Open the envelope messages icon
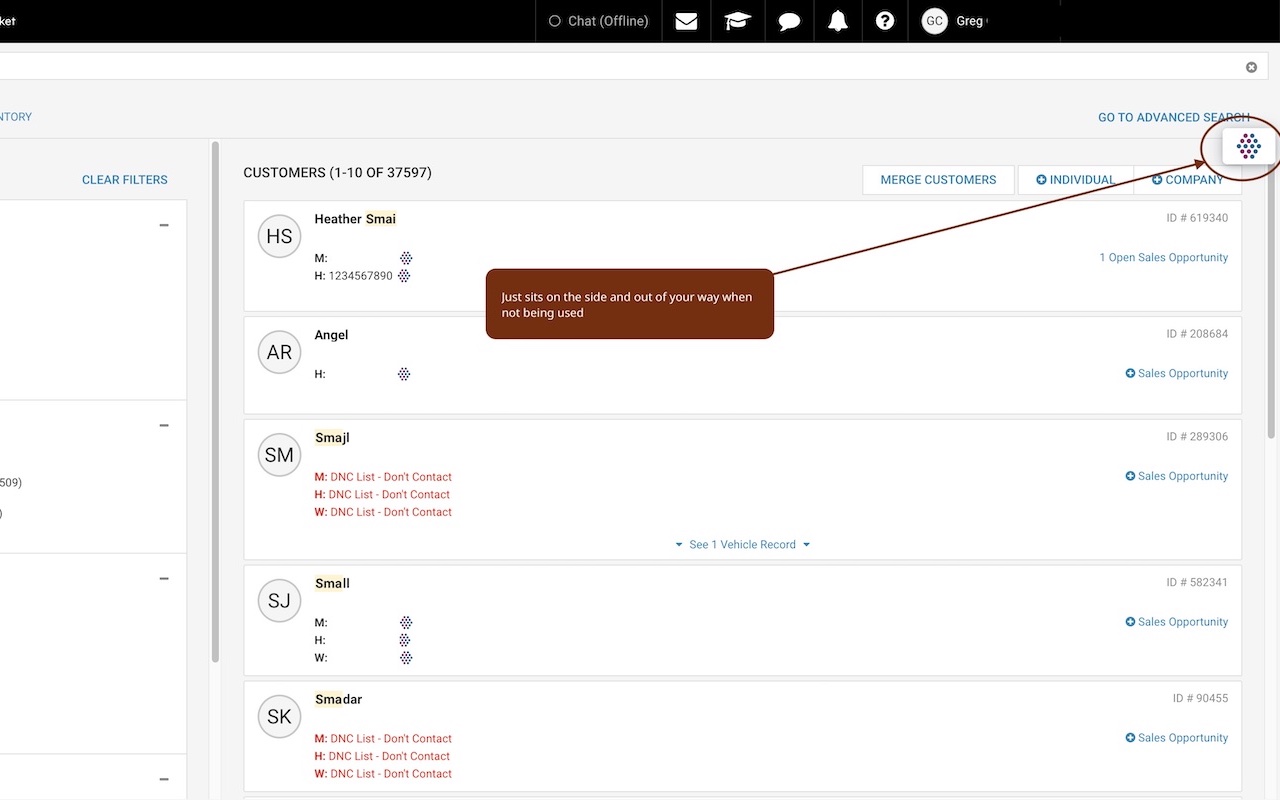The height and width of the screenshot is (800, 1280). (x=686, y=21)
